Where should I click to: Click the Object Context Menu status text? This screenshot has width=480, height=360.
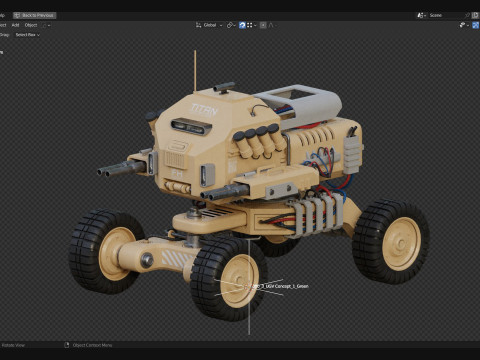pyautogui.click(x=92, y=345)
